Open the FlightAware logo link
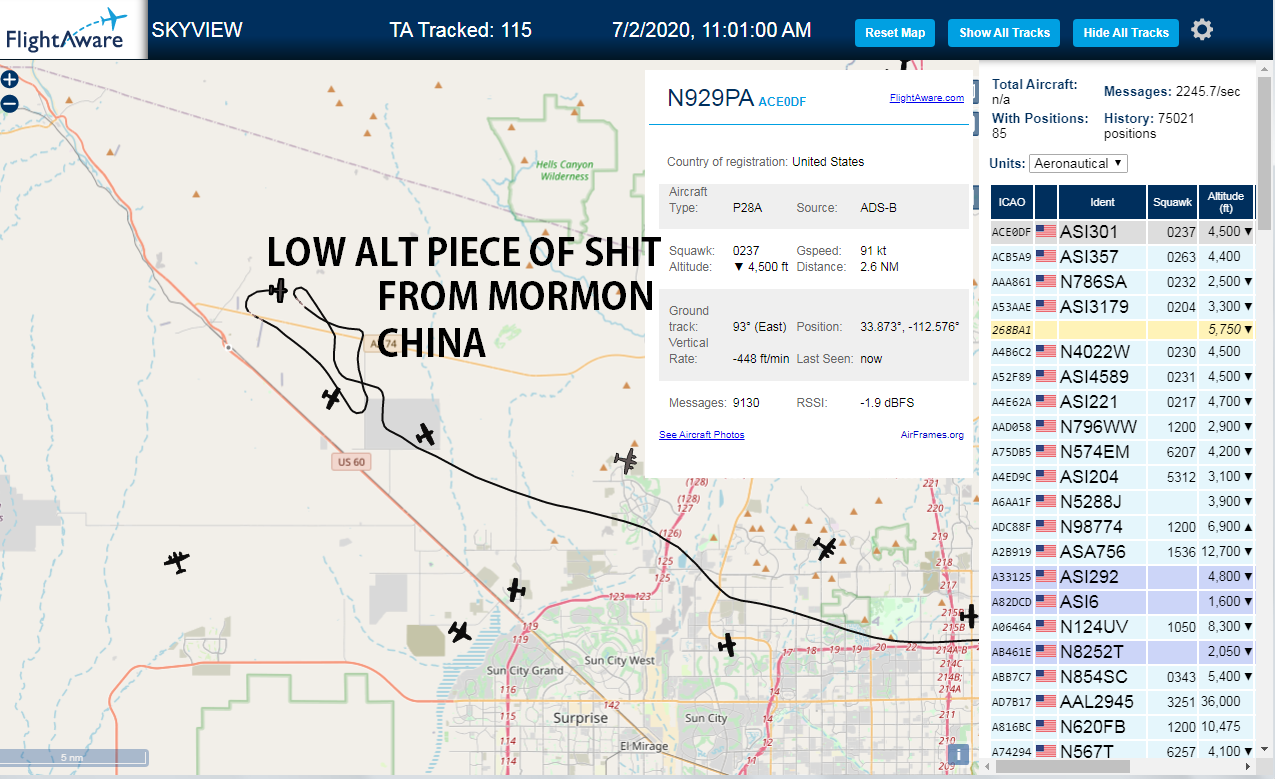 (74, 29)
